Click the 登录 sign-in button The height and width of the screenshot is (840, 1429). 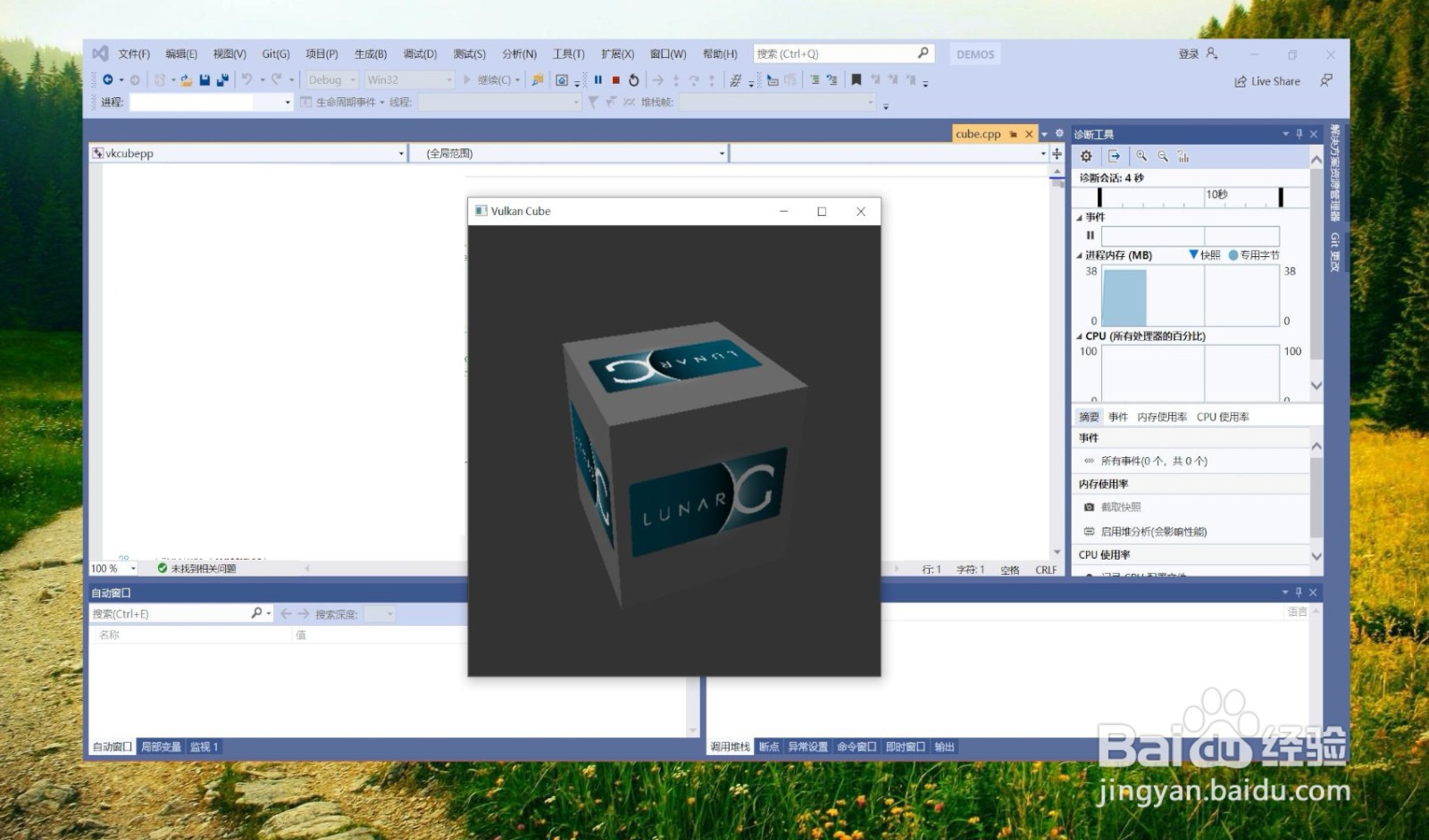pos(1198,54)
